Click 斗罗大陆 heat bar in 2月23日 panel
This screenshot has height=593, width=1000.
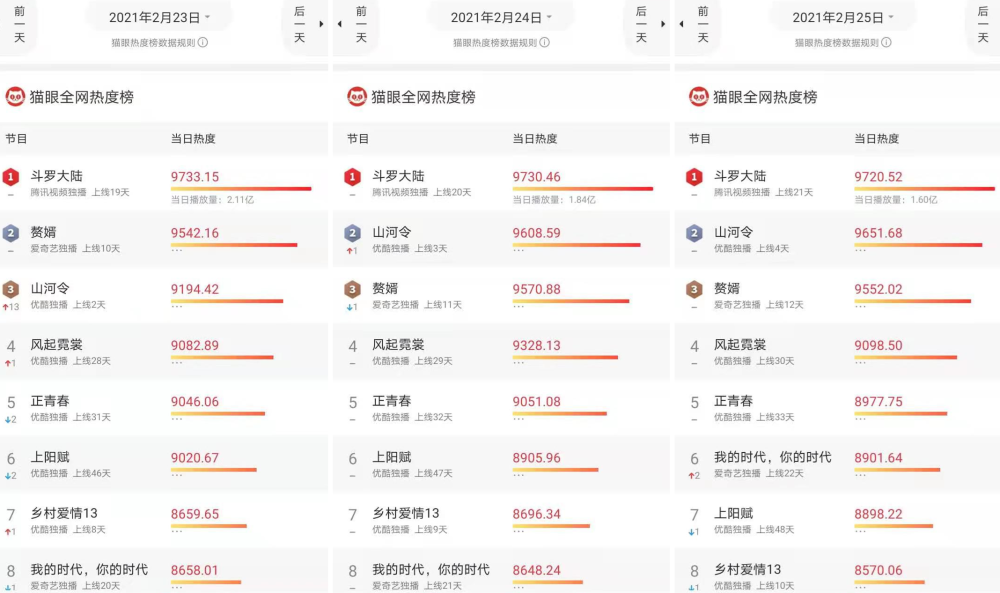point(241,189)
